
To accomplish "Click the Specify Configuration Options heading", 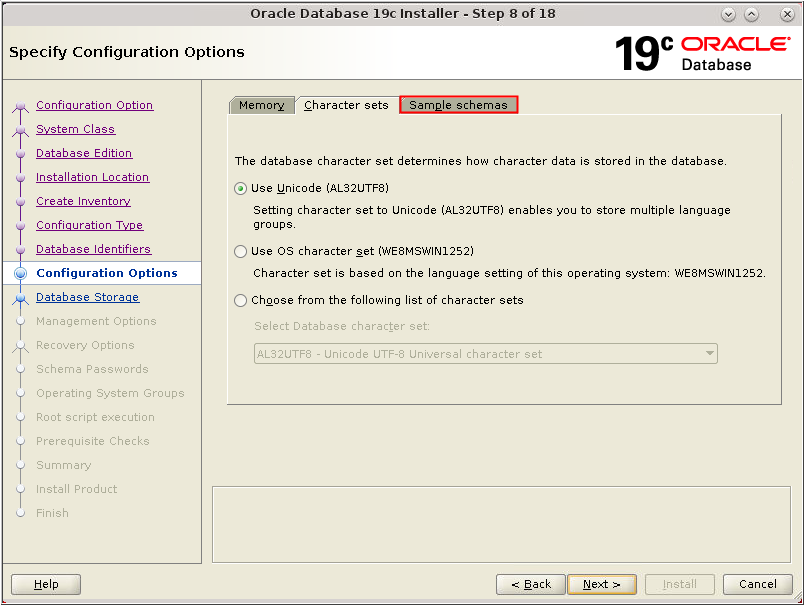I will (127, 52).
